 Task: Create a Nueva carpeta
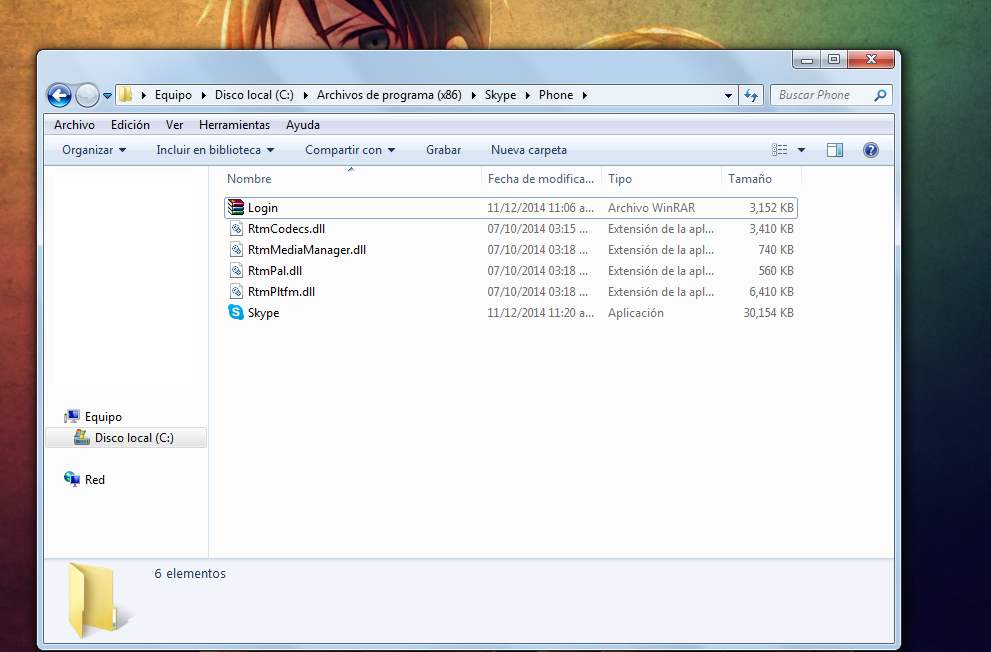528,150
